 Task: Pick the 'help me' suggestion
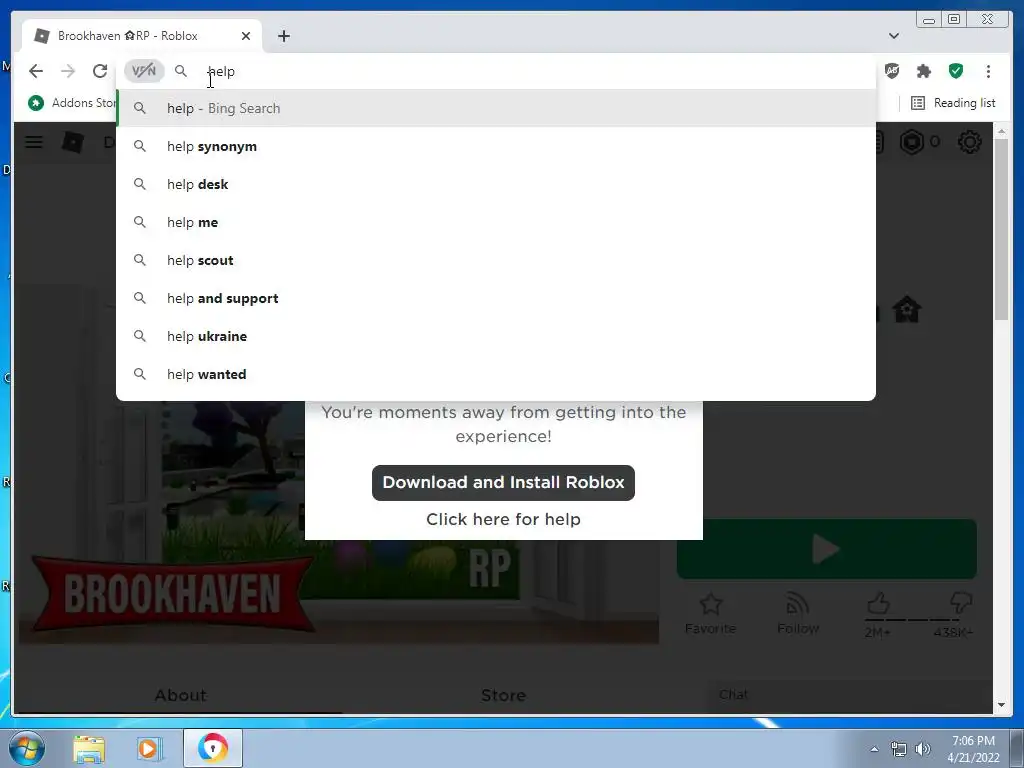pyautogui.click(x=496, y=222)
